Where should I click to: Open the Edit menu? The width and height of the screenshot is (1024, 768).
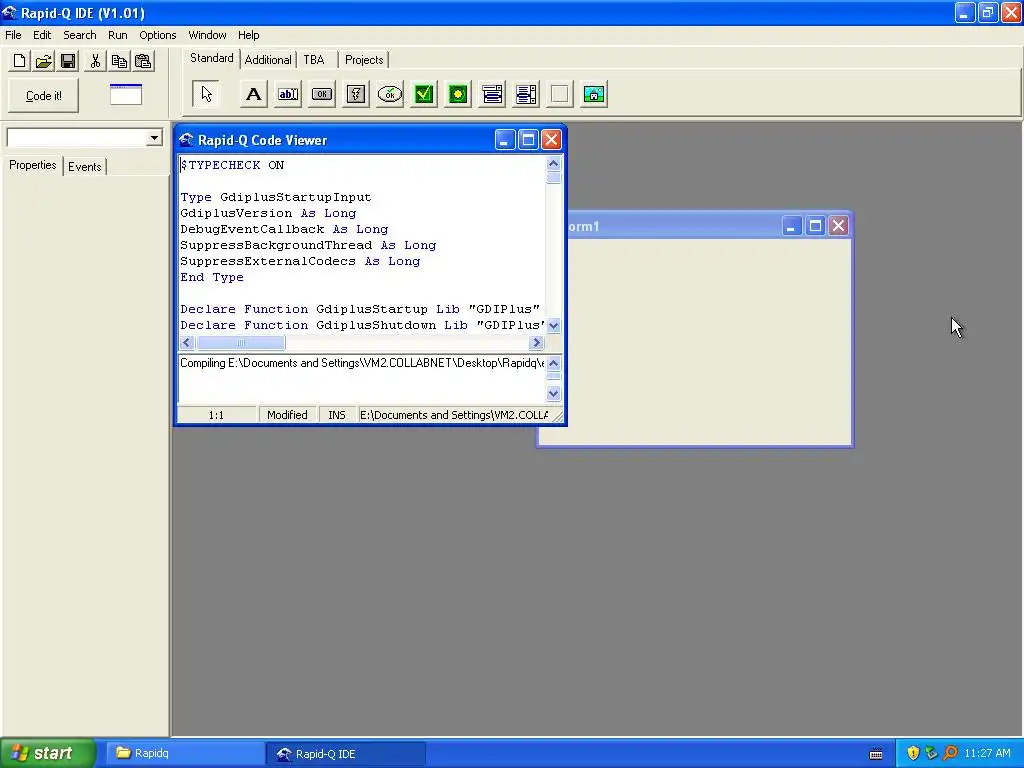tap(42, 35)
